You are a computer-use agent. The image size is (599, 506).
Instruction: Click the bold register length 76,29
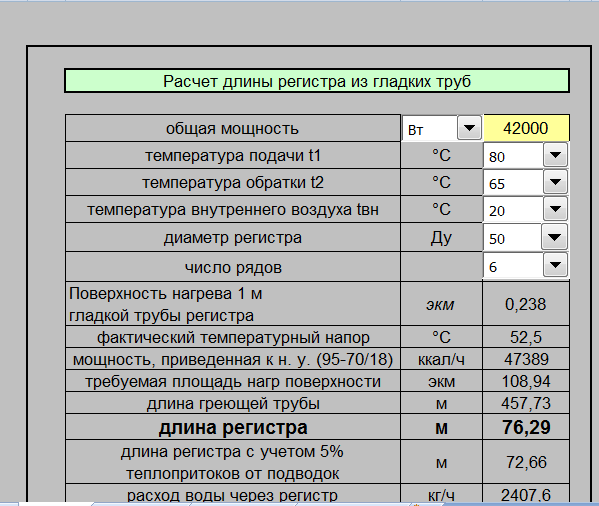[x=526, y=427]
